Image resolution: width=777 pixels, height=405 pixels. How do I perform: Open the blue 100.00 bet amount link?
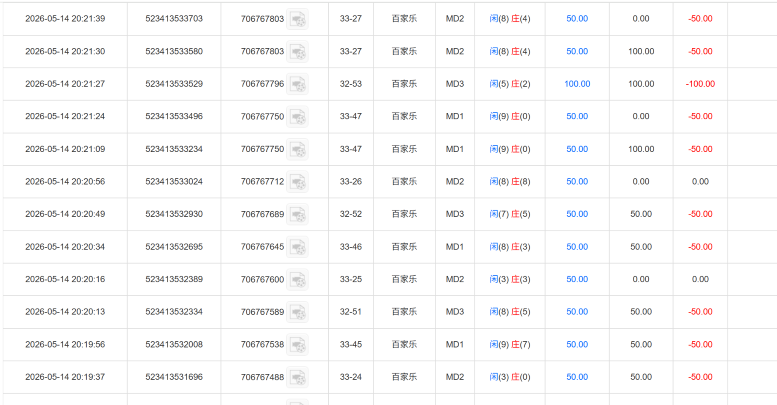coord(577,84)
